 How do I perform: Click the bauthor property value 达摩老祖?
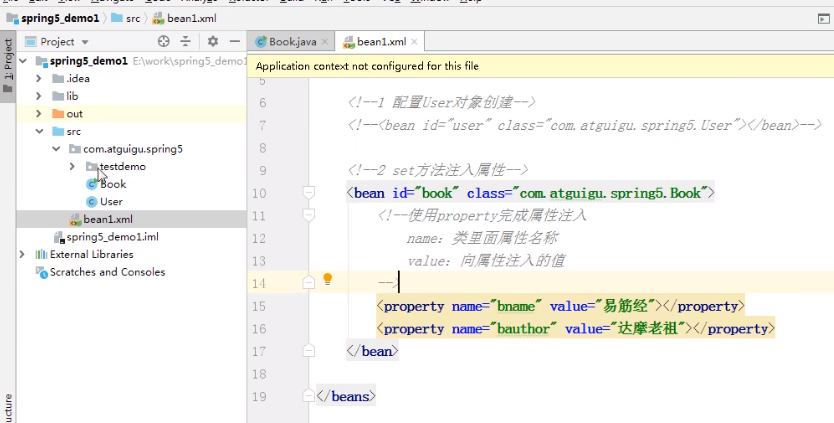click(x=648, y=329)
